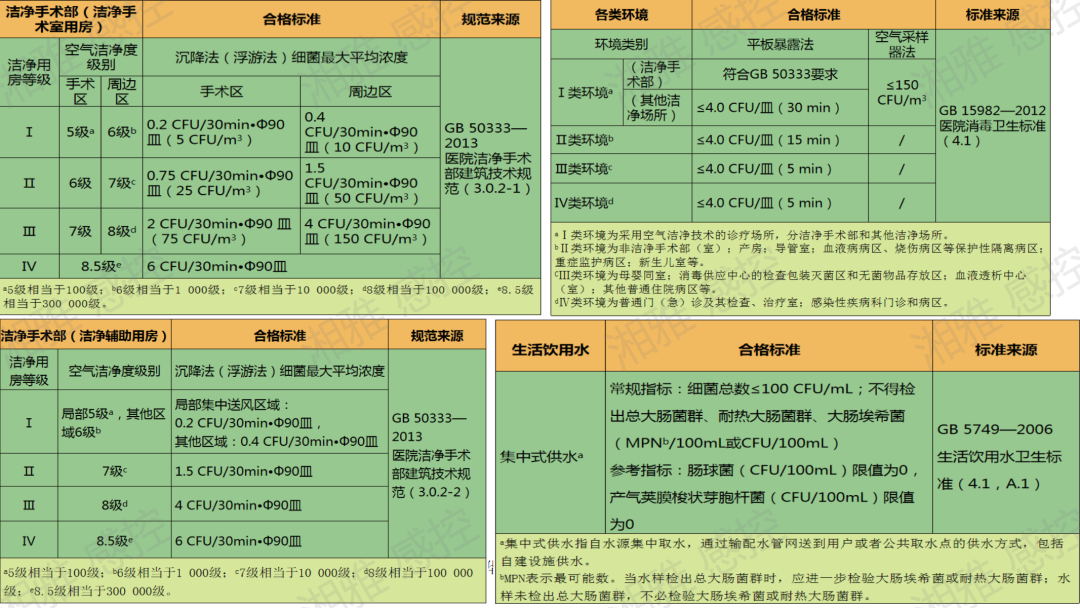Image resolution: width=1080 pixels, height=608 pixels.
Task: Click the 平板暴露法 column header
Action: (780, 45)
